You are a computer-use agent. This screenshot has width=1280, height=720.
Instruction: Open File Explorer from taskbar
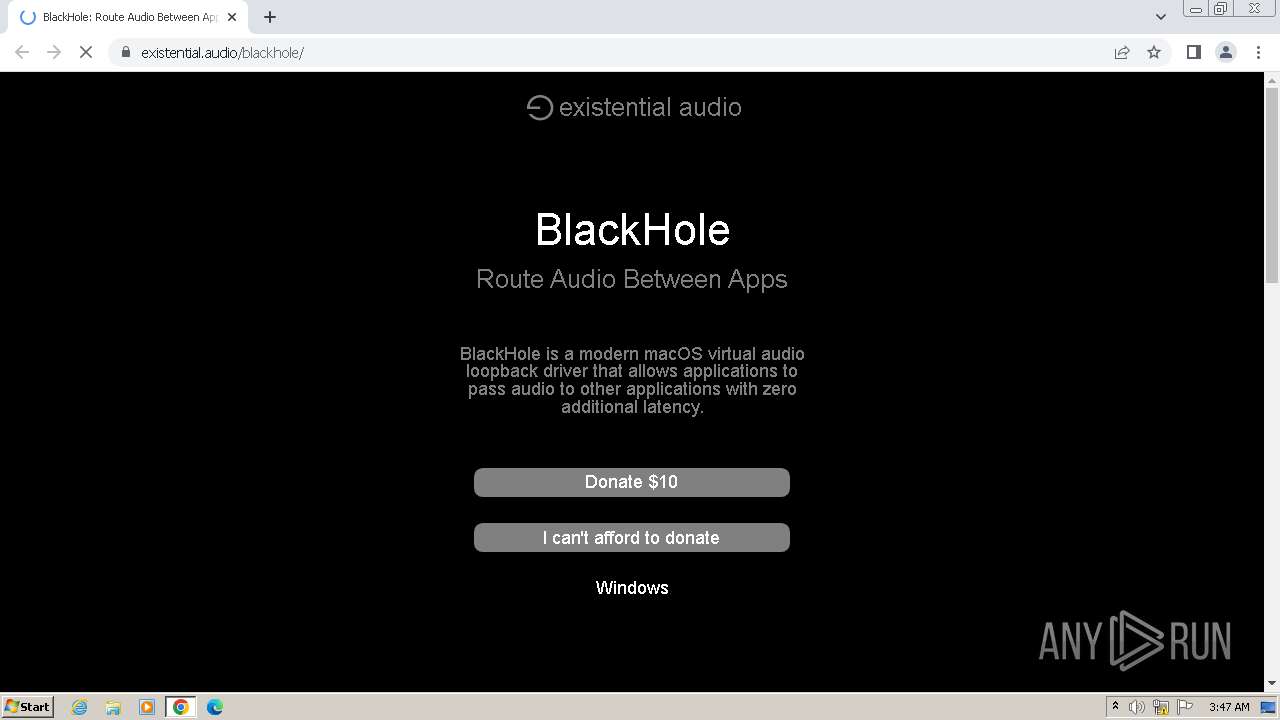tap(113, 707)
